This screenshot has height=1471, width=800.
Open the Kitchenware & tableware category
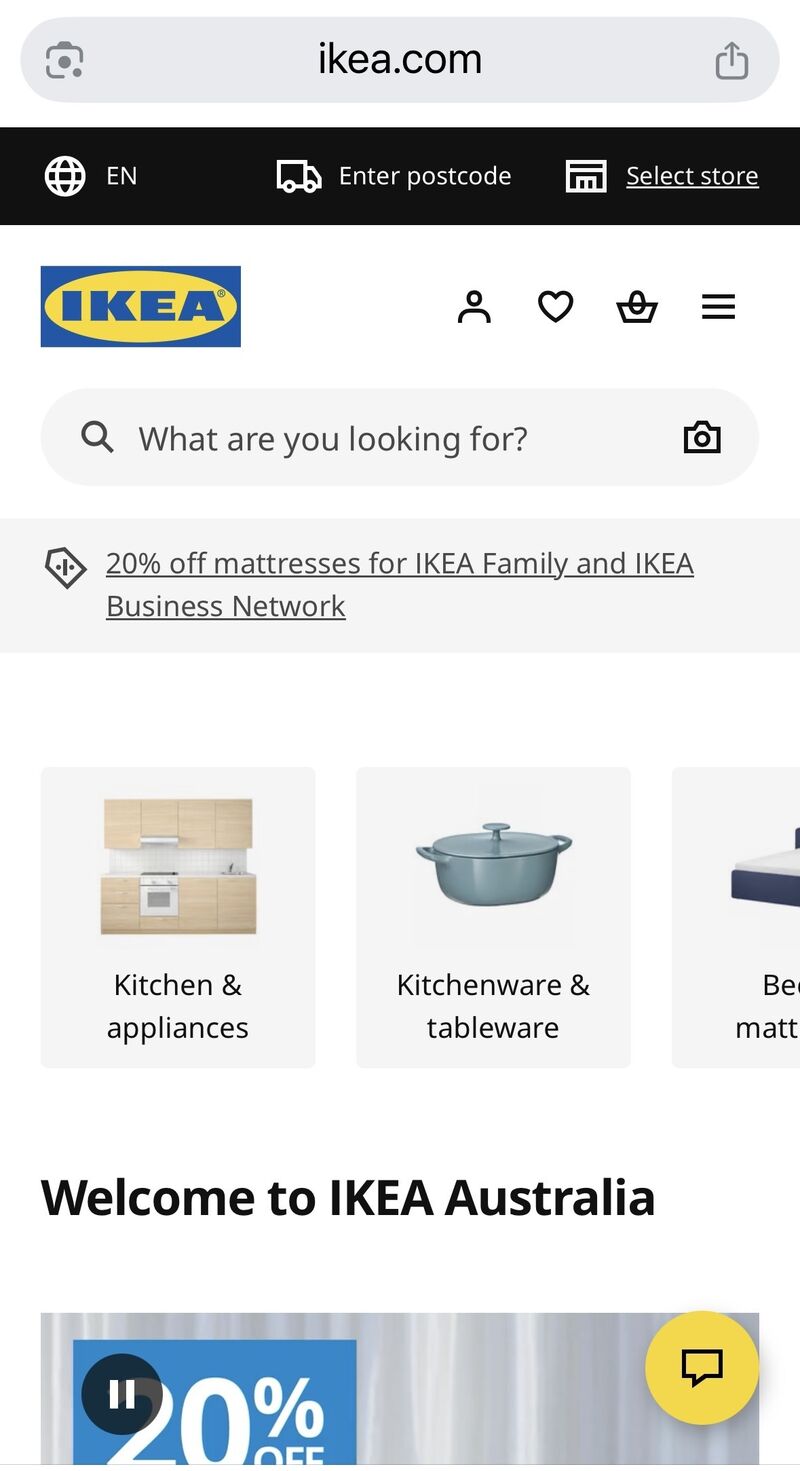[x=493, y=917]
